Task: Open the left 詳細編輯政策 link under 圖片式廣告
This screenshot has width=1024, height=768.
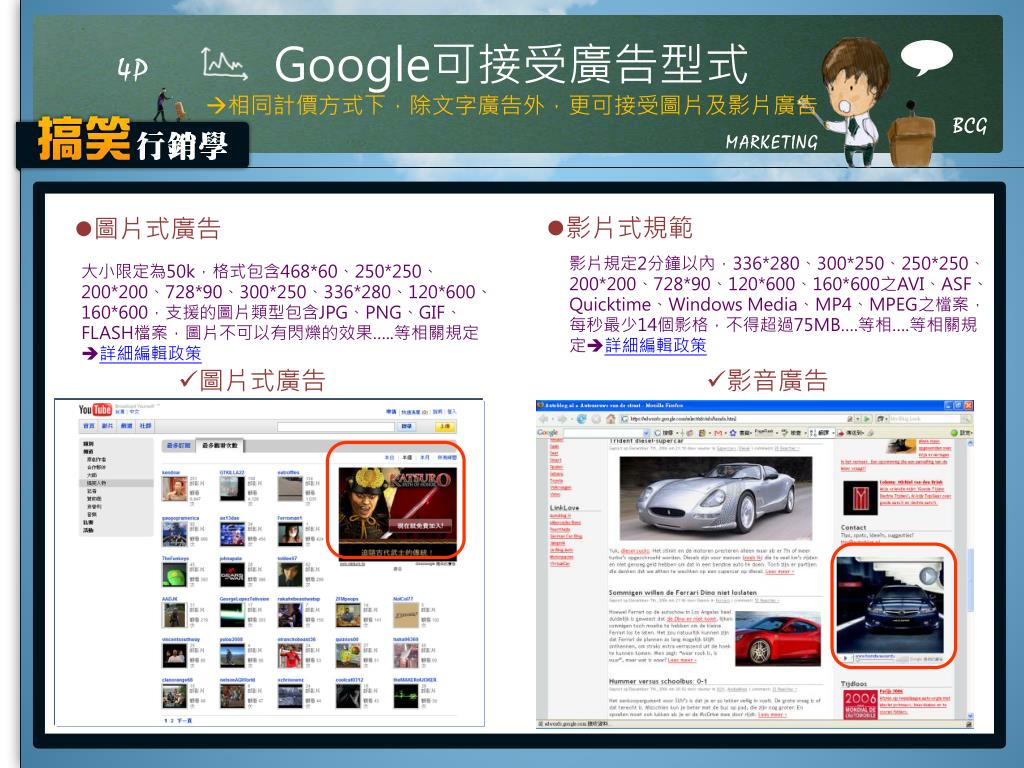Action: [150, 353]
